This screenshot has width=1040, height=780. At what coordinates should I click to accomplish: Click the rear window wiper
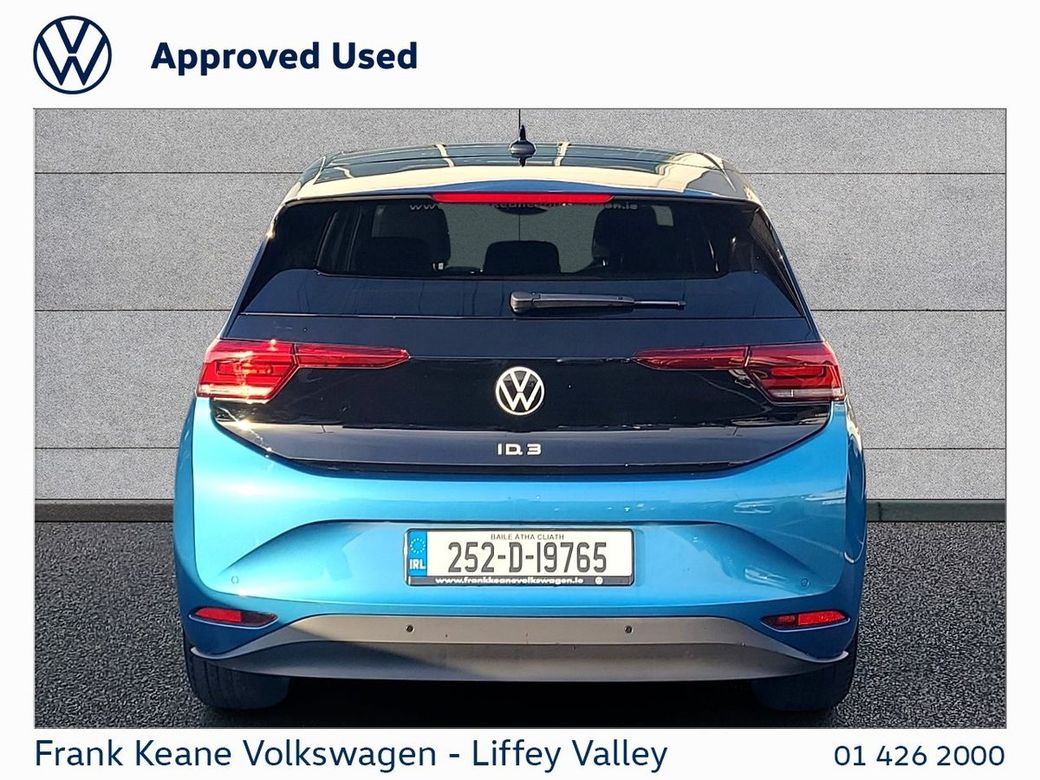point(596,302)
